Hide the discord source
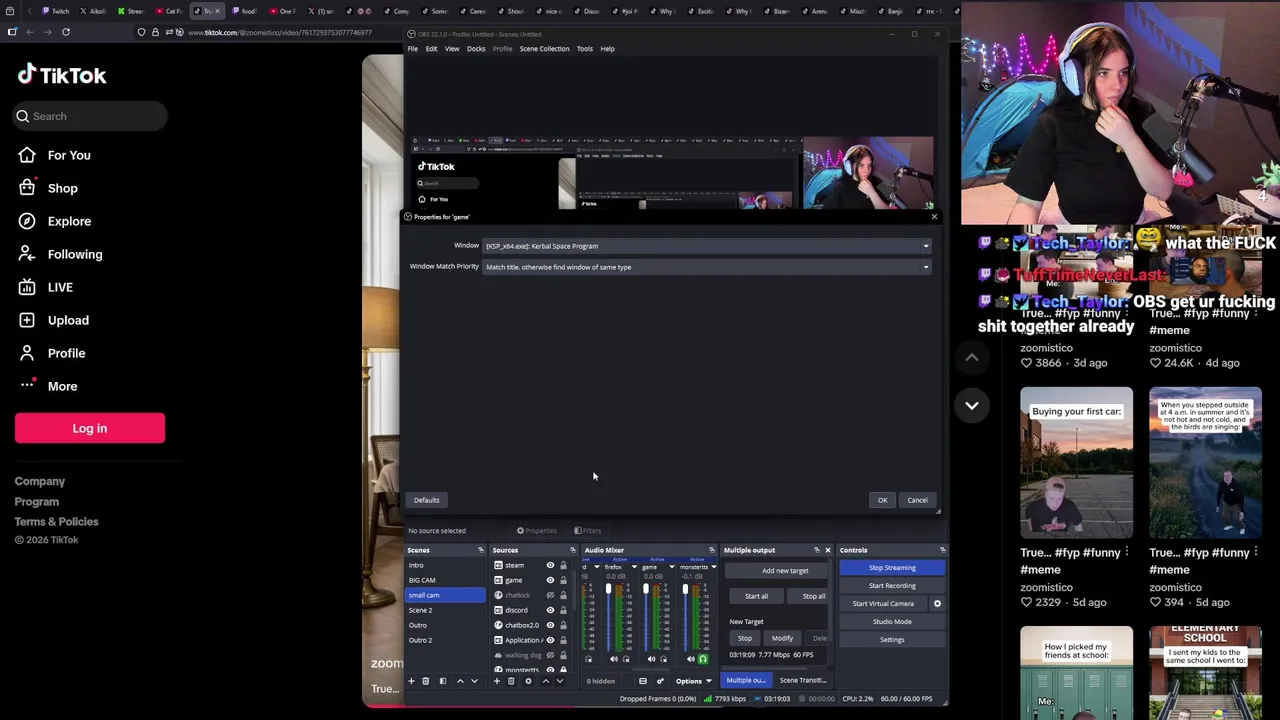 point(550,610)
